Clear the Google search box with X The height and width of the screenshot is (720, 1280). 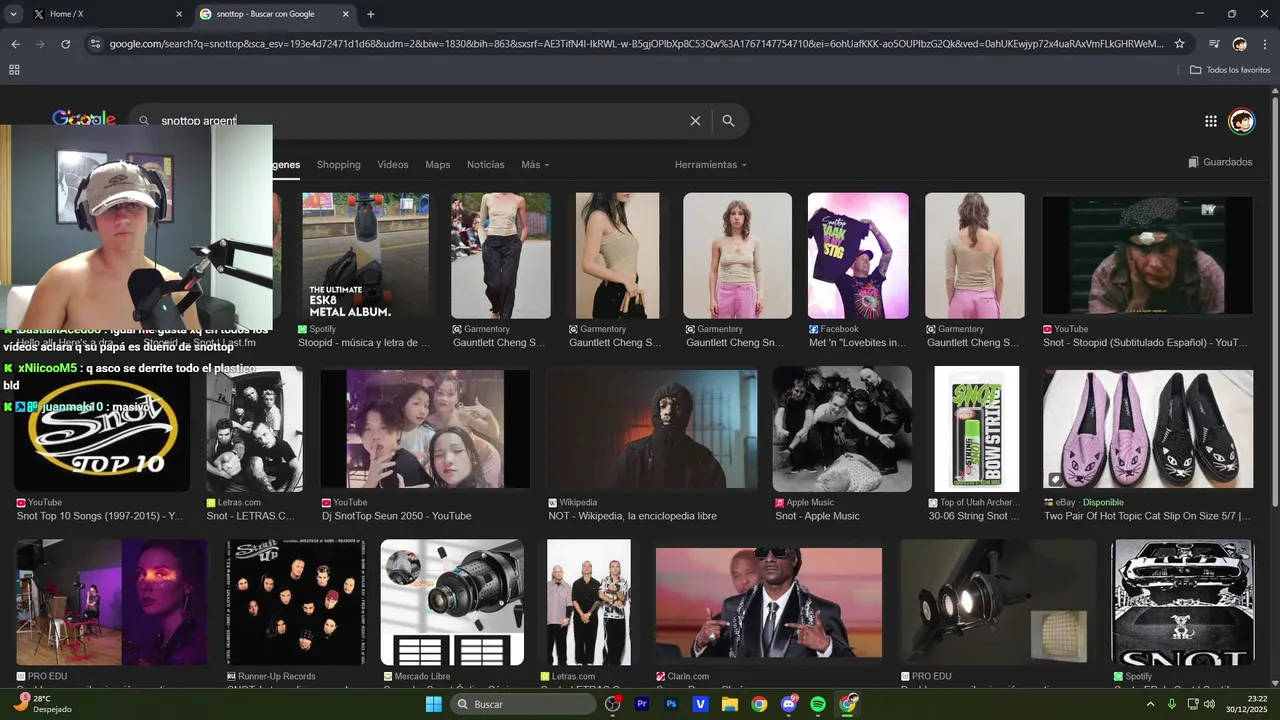(x=695, y=121)
